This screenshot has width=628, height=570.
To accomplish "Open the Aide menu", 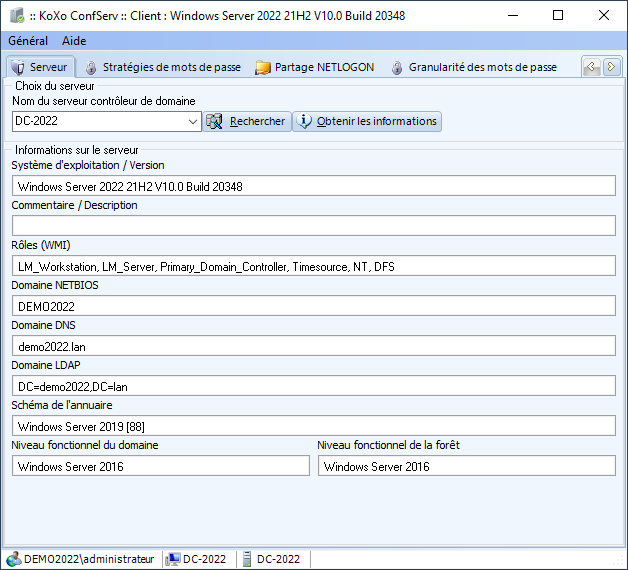I will [74, 41].
